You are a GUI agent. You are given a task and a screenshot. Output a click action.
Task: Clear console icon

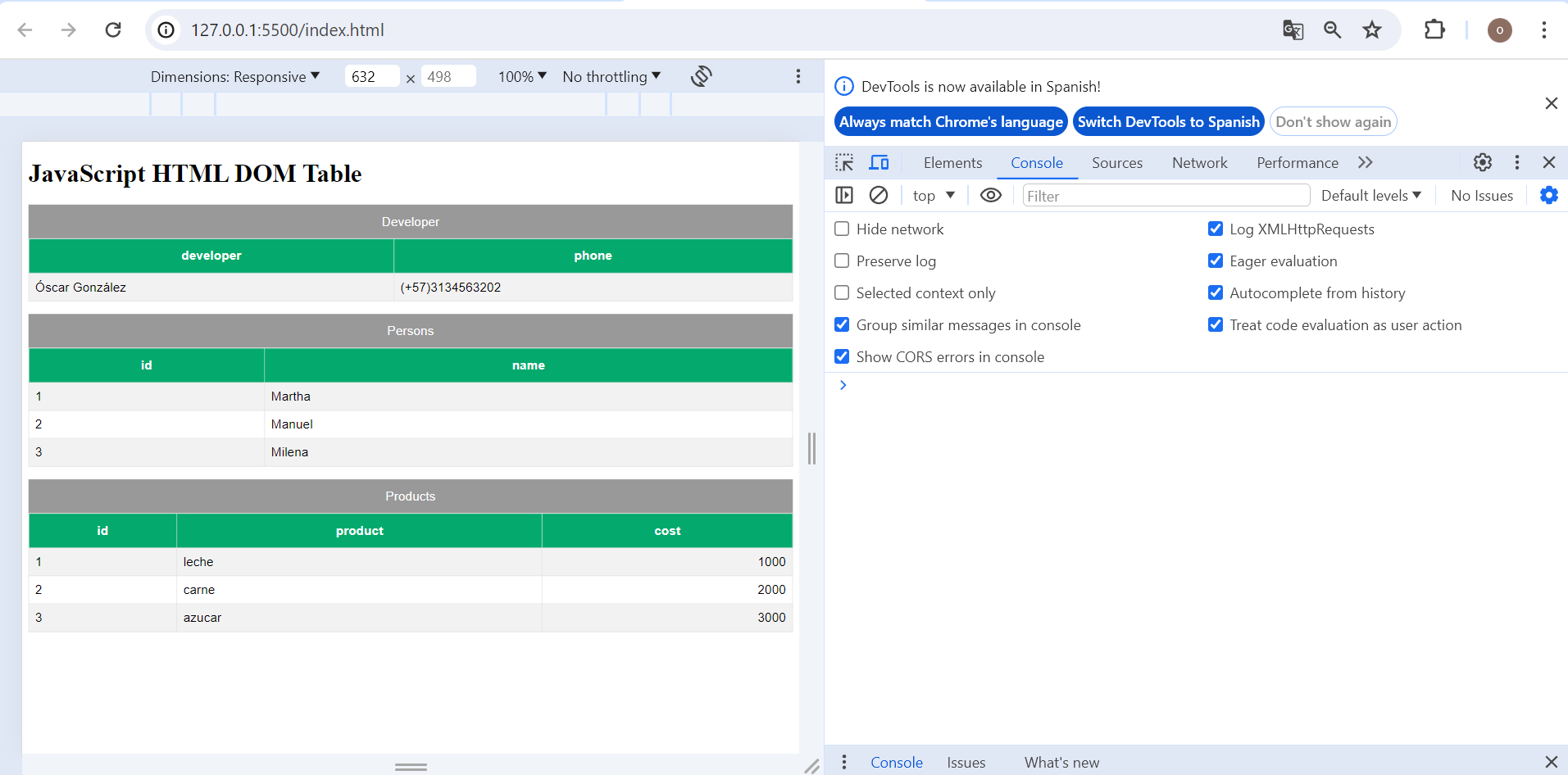pos(879,195)
